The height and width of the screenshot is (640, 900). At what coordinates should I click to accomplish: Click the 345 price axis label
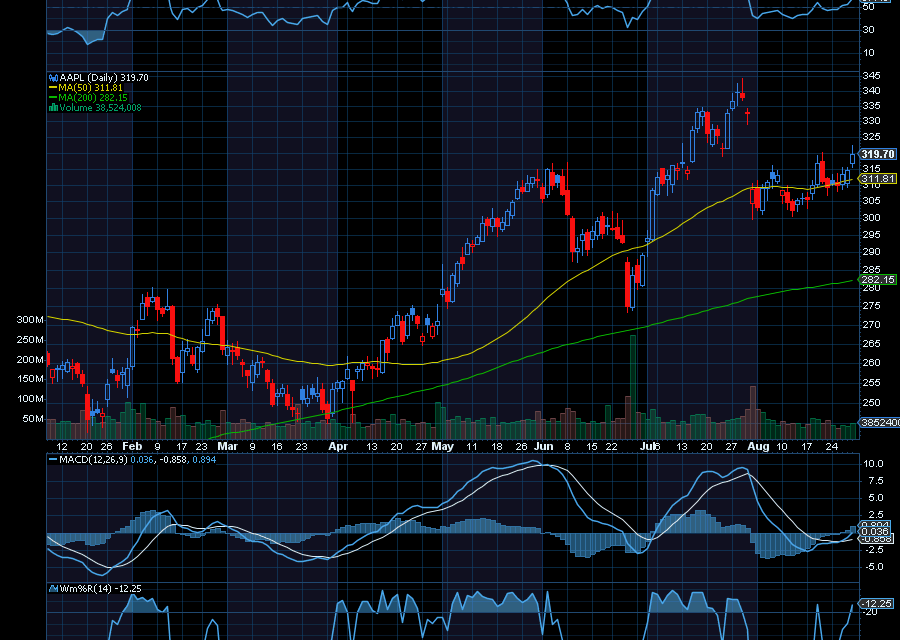(x=871, y=76)
